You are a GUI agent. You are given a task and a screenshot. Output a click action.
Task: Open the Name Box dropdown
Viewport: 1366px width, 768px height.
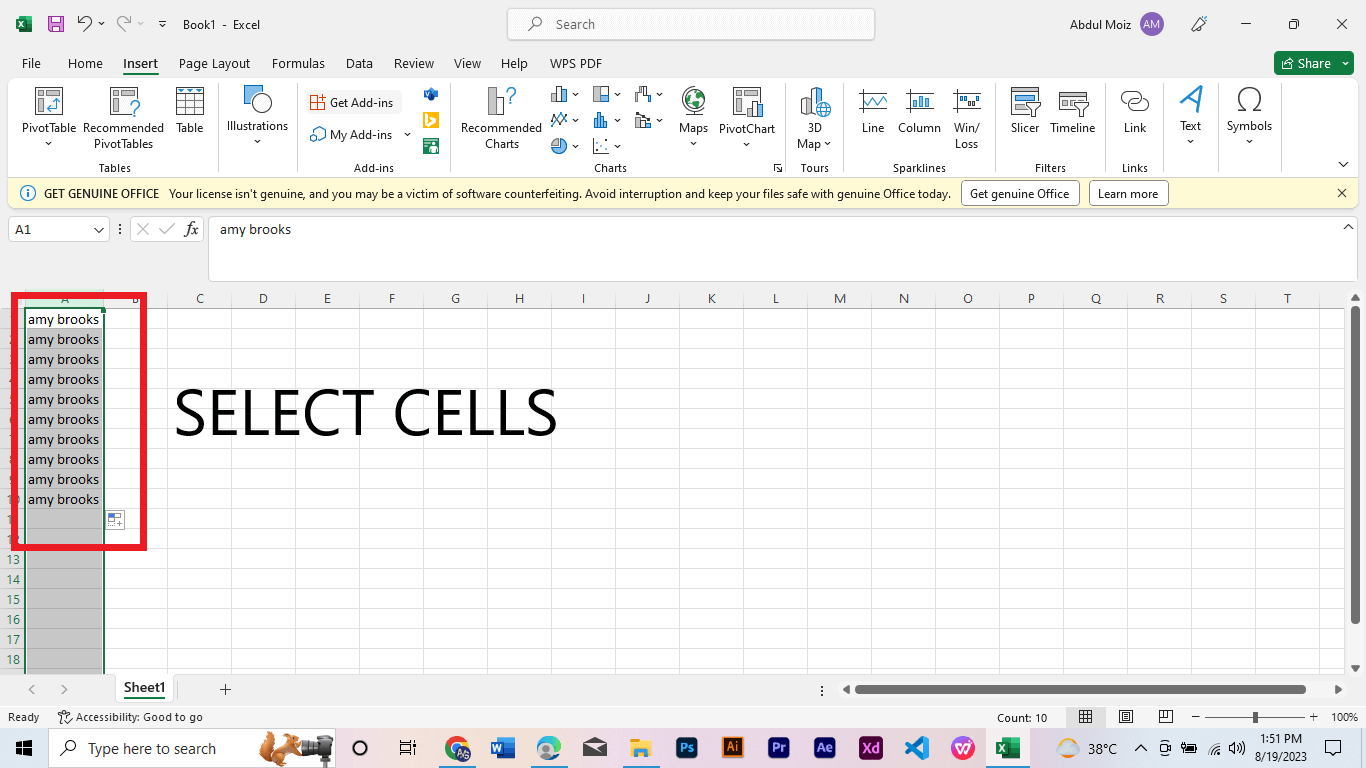(x=98, y=229)
